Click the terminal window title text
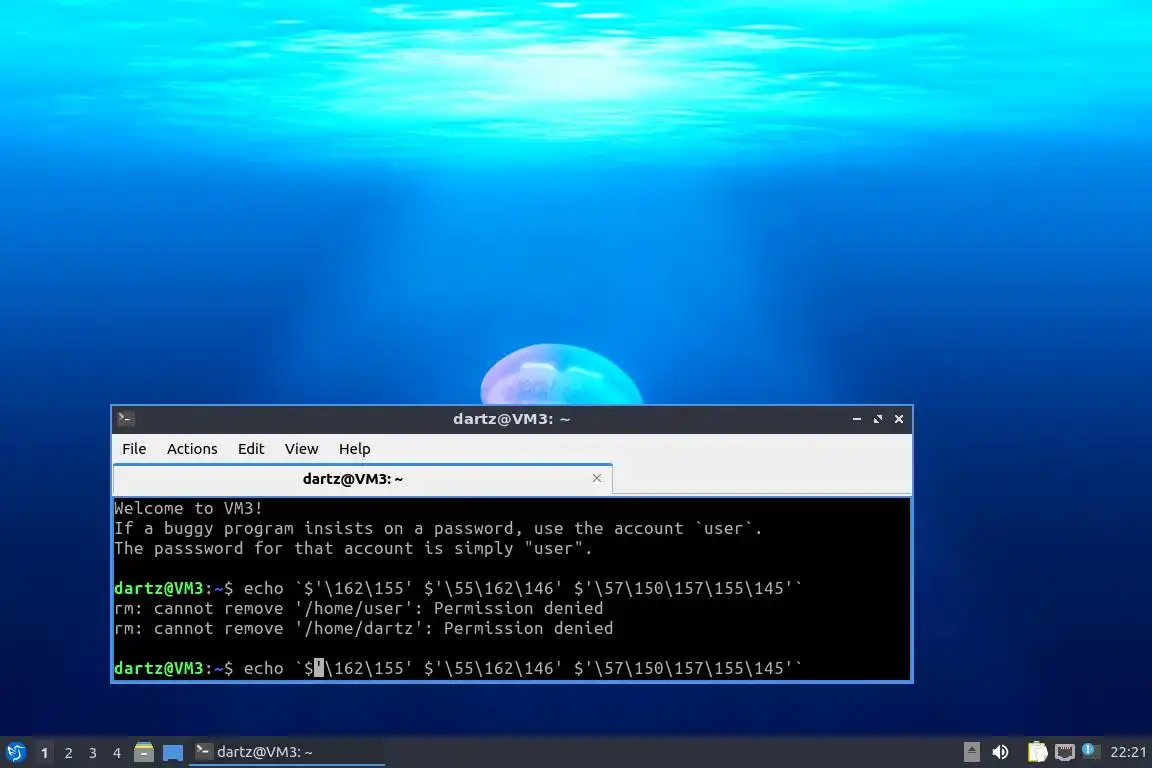The image size is (1152, 768). pyautogui.click(x=511, y=419)
